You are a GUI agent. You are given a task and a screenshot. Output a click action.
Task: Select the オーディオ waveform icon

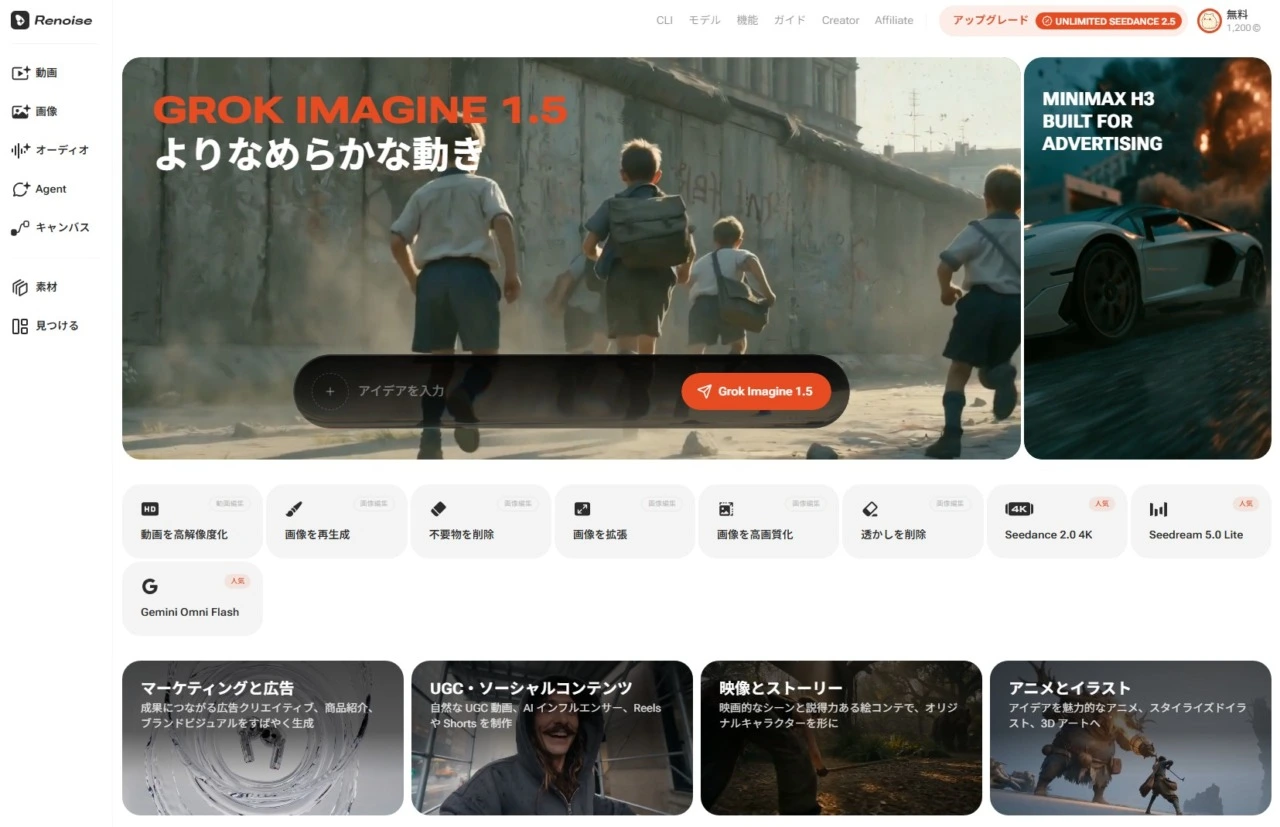(20, 150)
